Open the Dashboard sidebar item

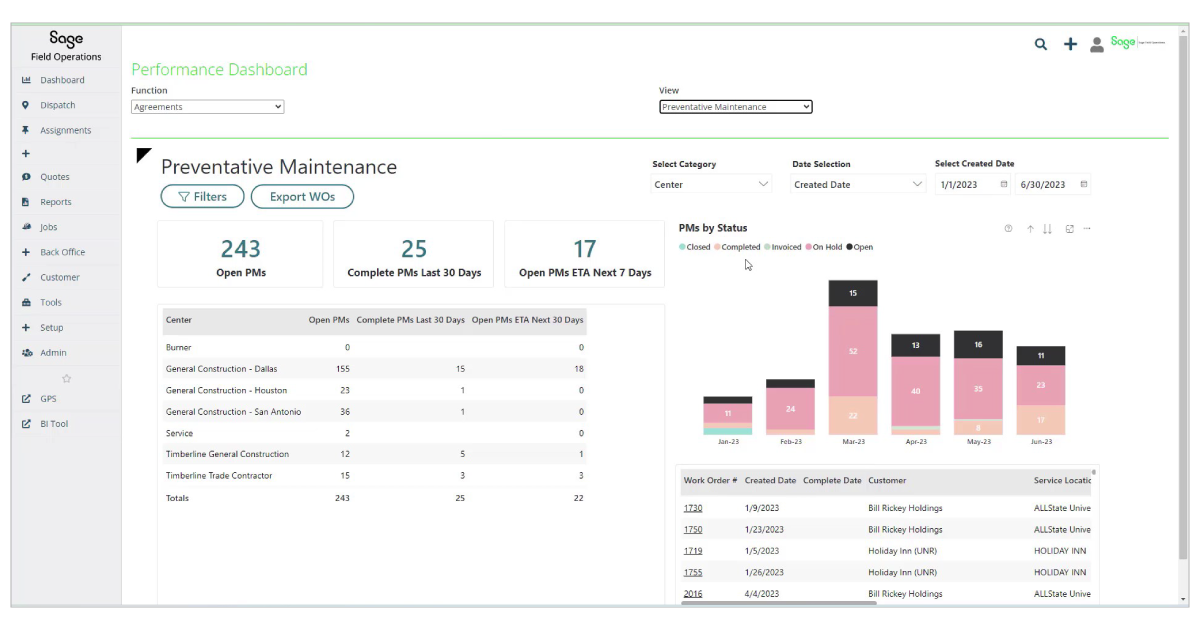point(62,80)
